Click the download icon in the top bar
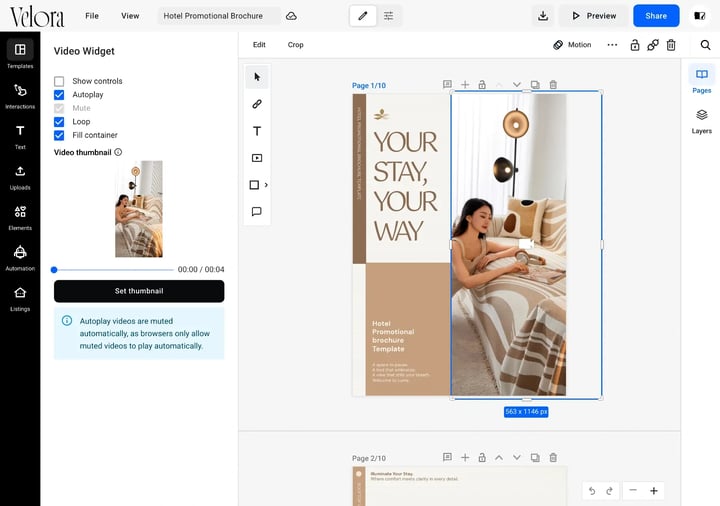The image size is (720, 506). coord(543,16)
